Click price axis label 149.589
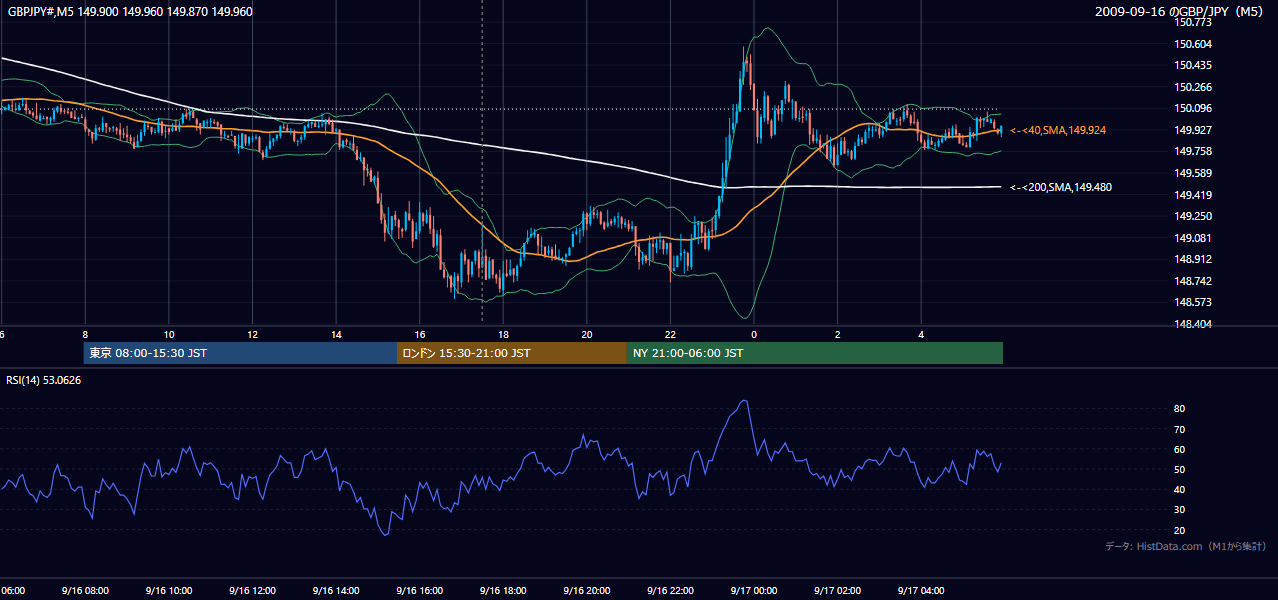The image size is (1278, 600). 1194,173
